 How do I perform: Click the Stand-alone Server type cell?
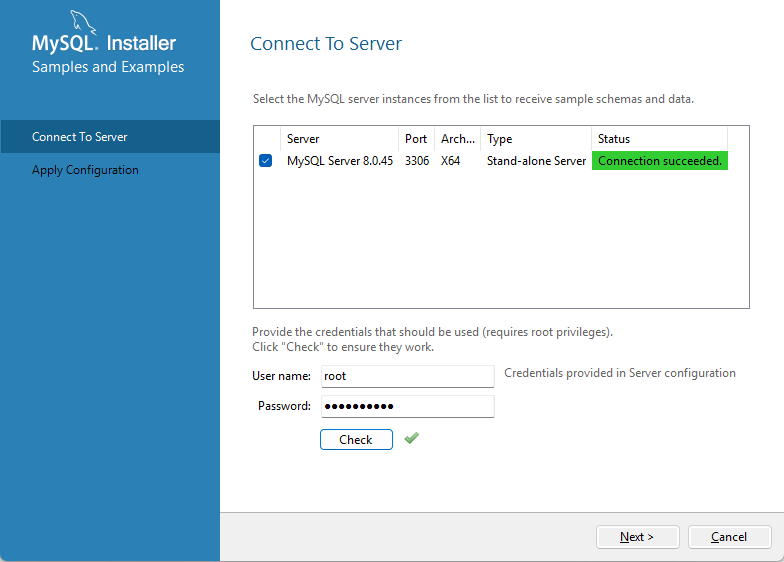coord(536,161)
